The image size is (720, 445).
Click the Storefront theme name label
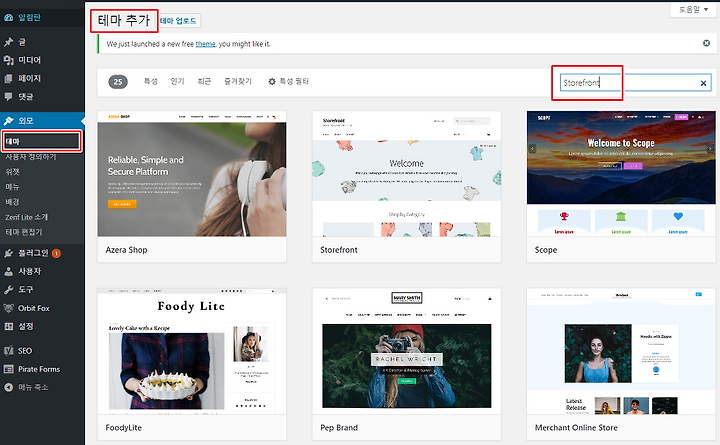(339, 250)
